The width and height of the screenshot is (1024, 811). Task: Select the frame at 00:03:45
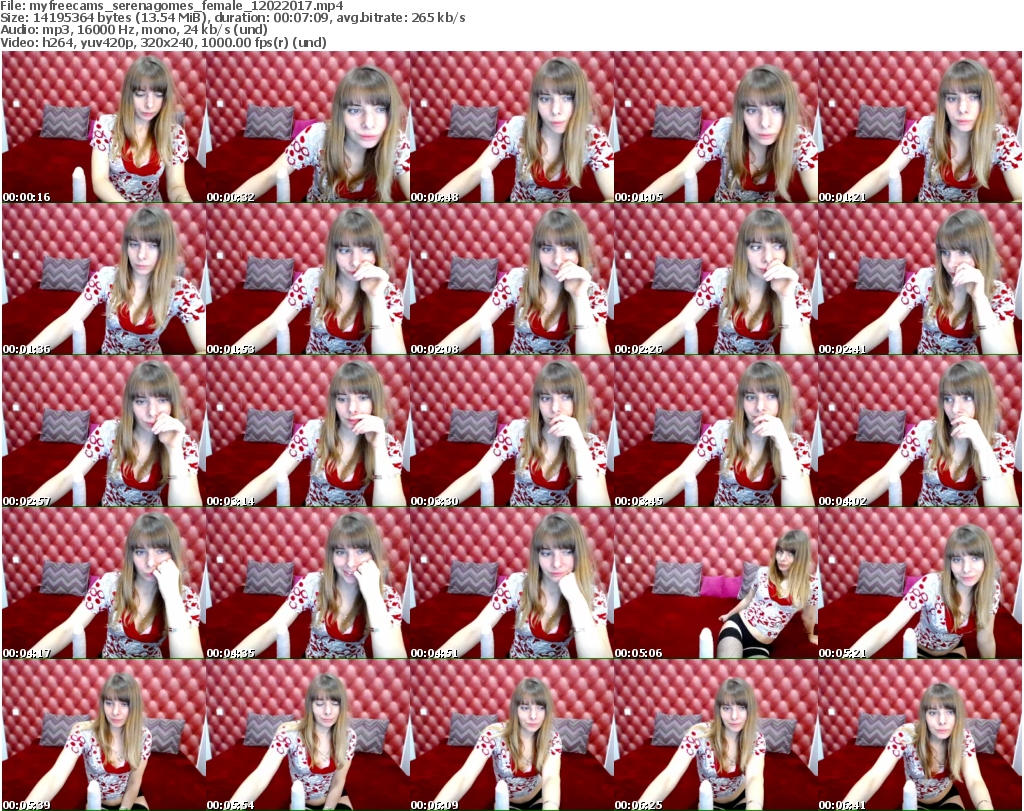tap(716, 431)
